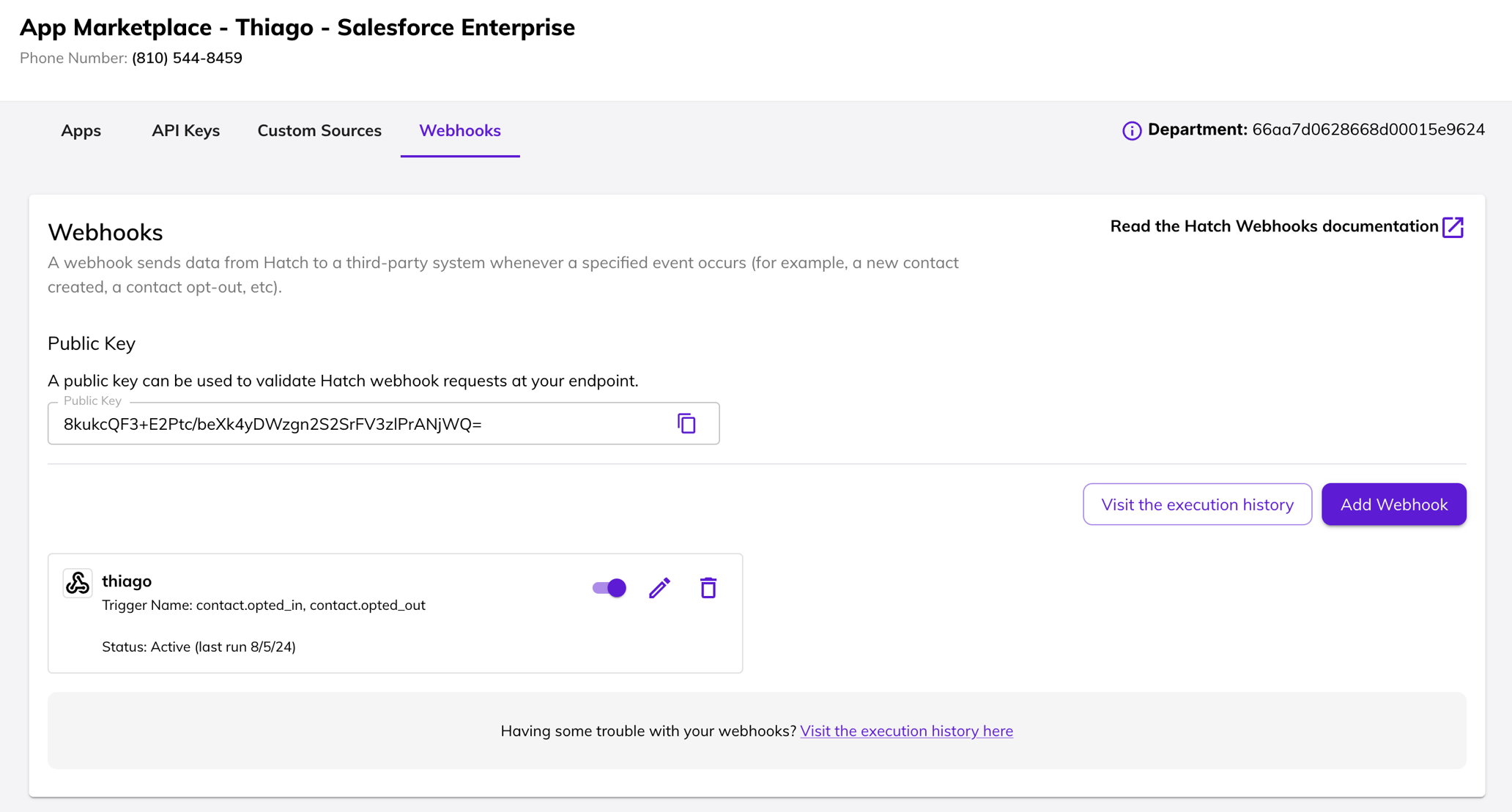Click the info icon next to Department
Image resolution: width=1512 pixels, height=812 pixels.
1130,130
